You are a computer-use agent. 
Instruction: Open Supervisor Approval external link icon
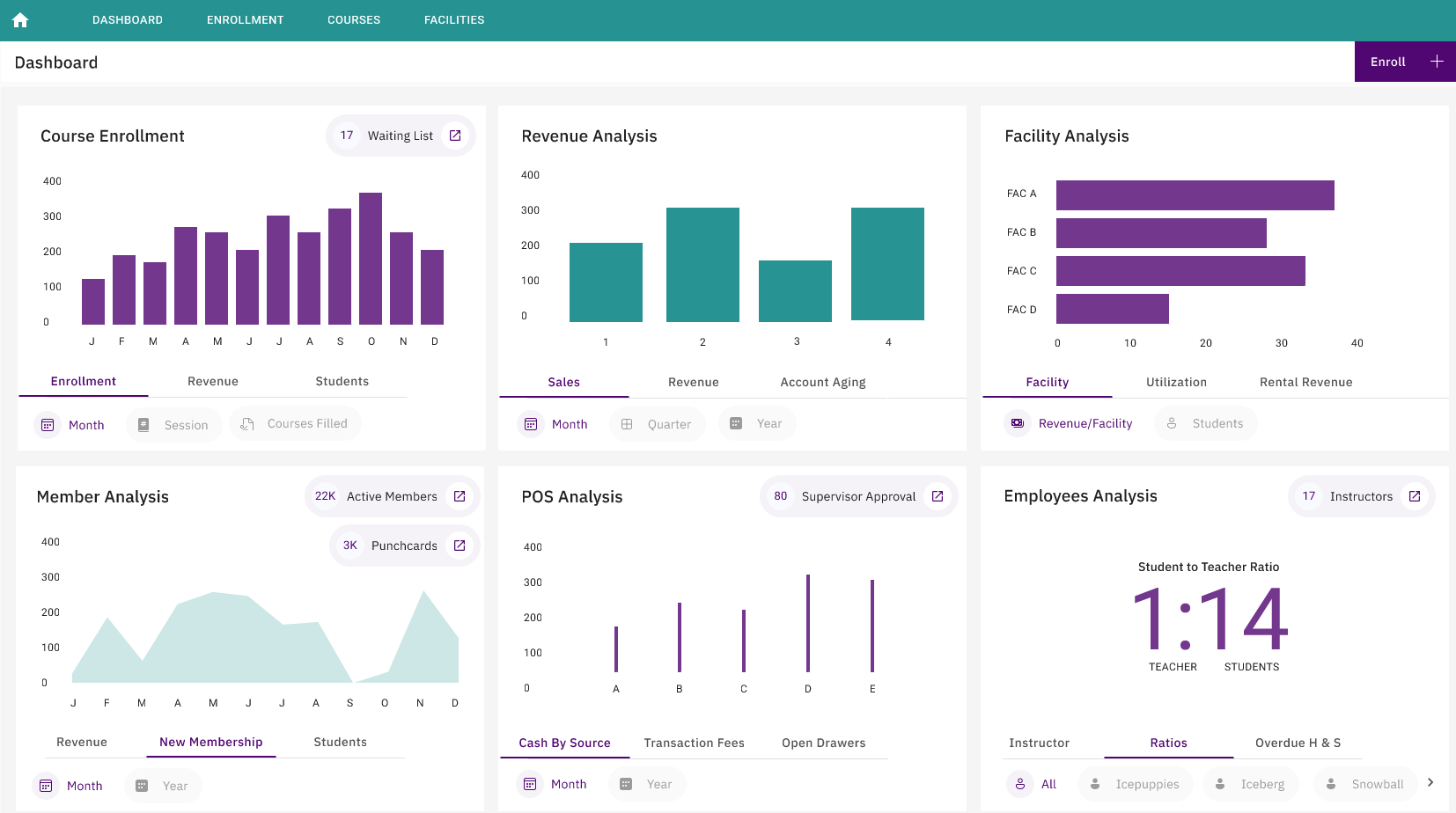coord(938,496)
